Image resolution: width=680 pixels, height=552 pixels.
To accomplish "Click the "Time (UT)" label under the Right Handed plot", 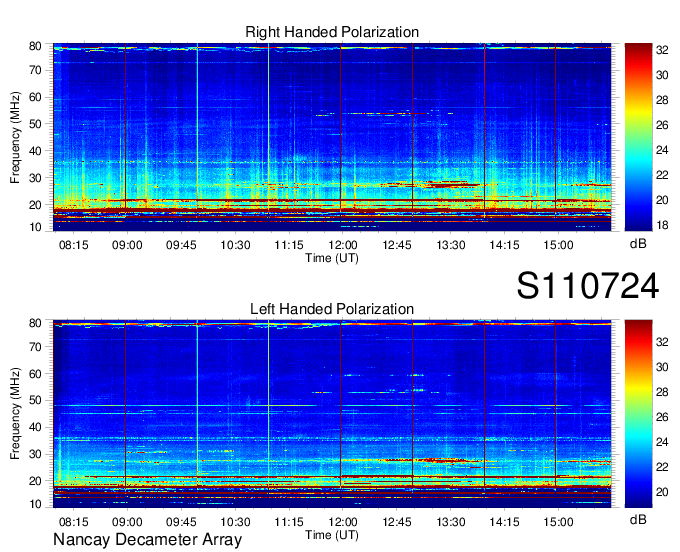I will [332, 258].
